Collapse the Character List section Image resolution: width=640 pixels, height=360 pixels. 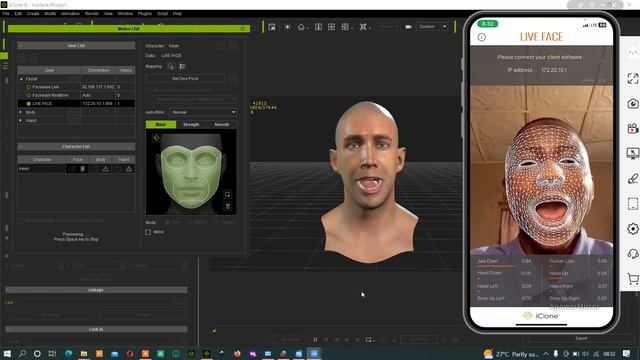coord(76,147)
